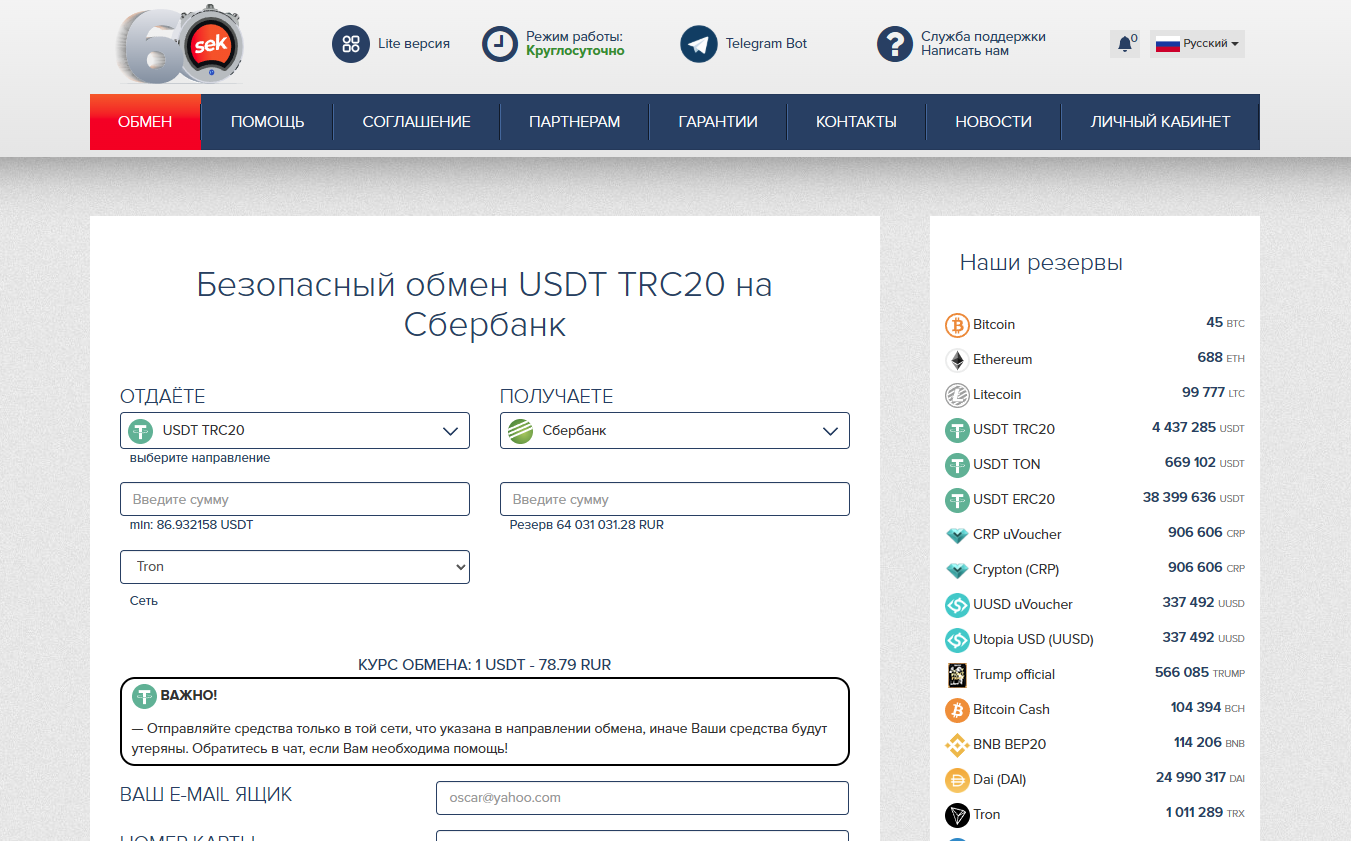Click the Tether icon beside ВАЖНО!
The image size is (1351, 841).
point(145,696)
